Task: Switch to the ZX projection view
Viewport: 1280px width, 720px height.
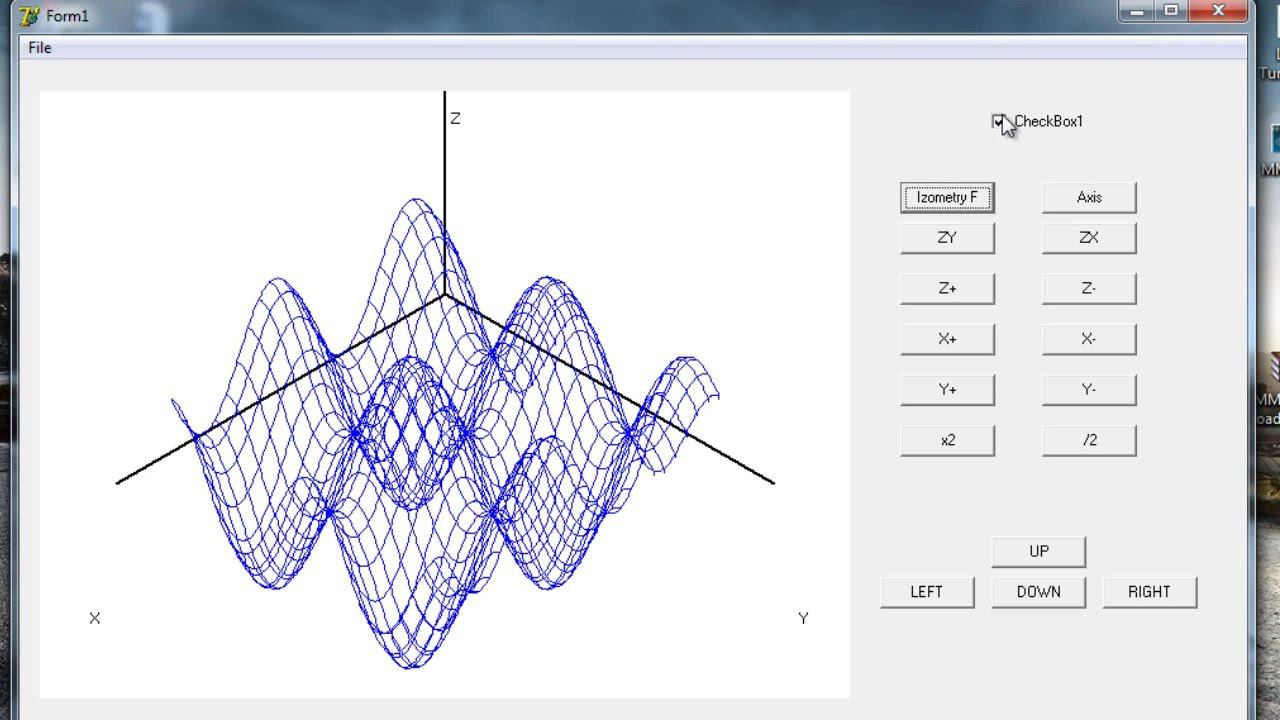Action: click(x=1089, y=238)
